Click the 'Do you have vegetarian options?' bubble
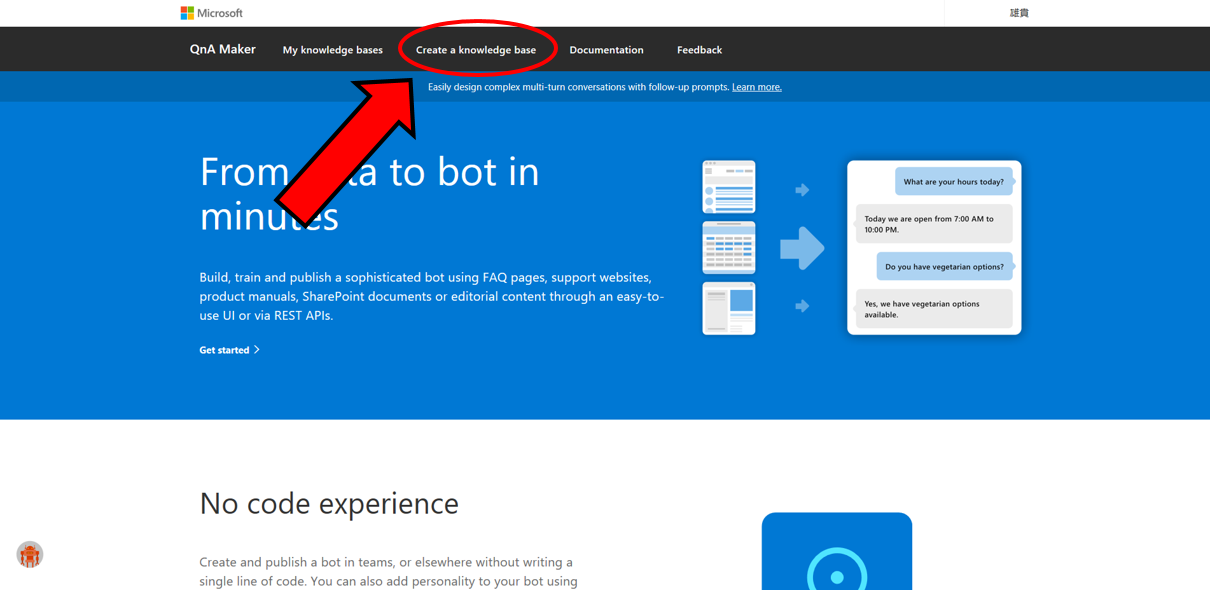1210x590 pixels. coord(945,267)
